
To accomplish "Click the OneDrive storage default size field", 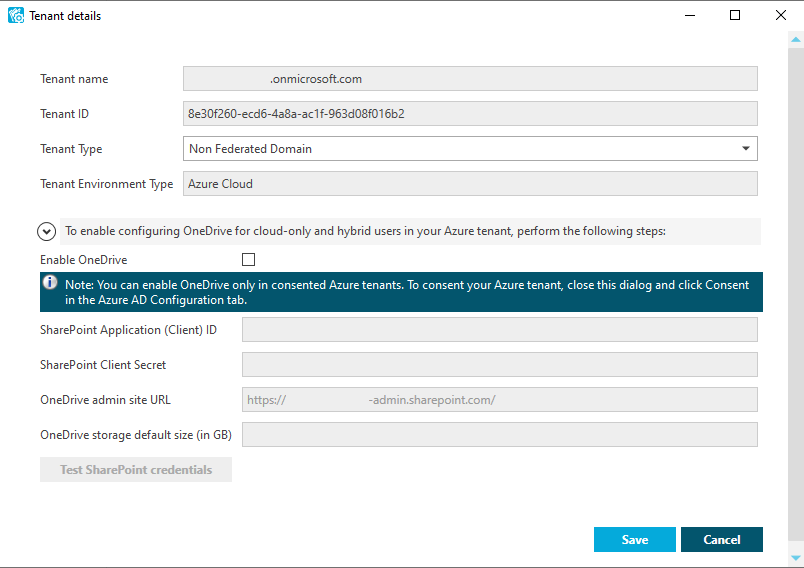I will 500,435.
